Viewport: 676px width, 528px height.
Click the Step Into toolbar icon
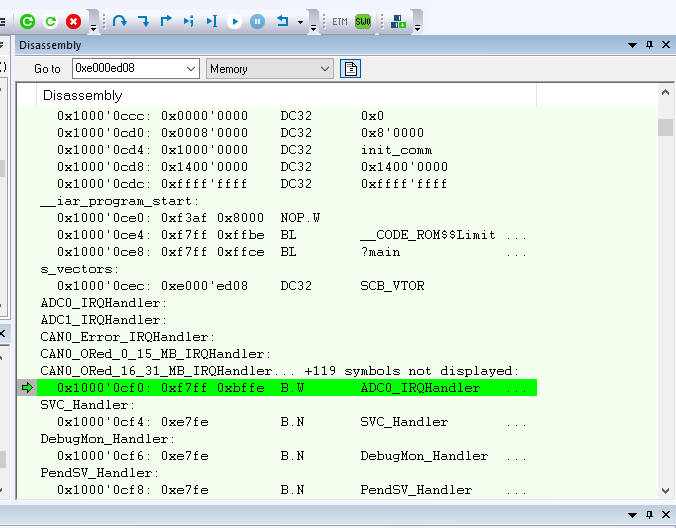click(x=143, y=21)
